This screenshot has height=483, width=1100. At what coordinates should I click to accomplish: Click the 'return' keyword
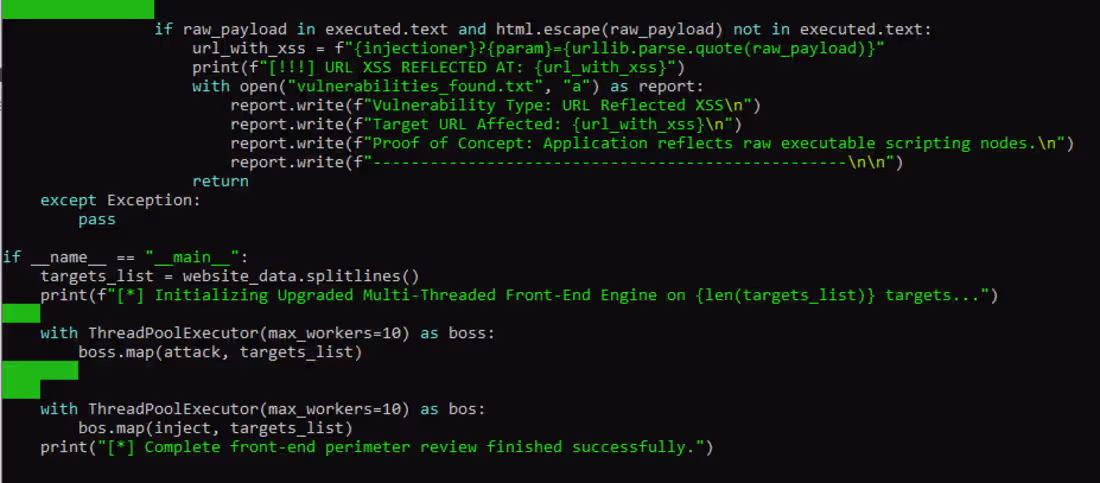tap(220, 181)
